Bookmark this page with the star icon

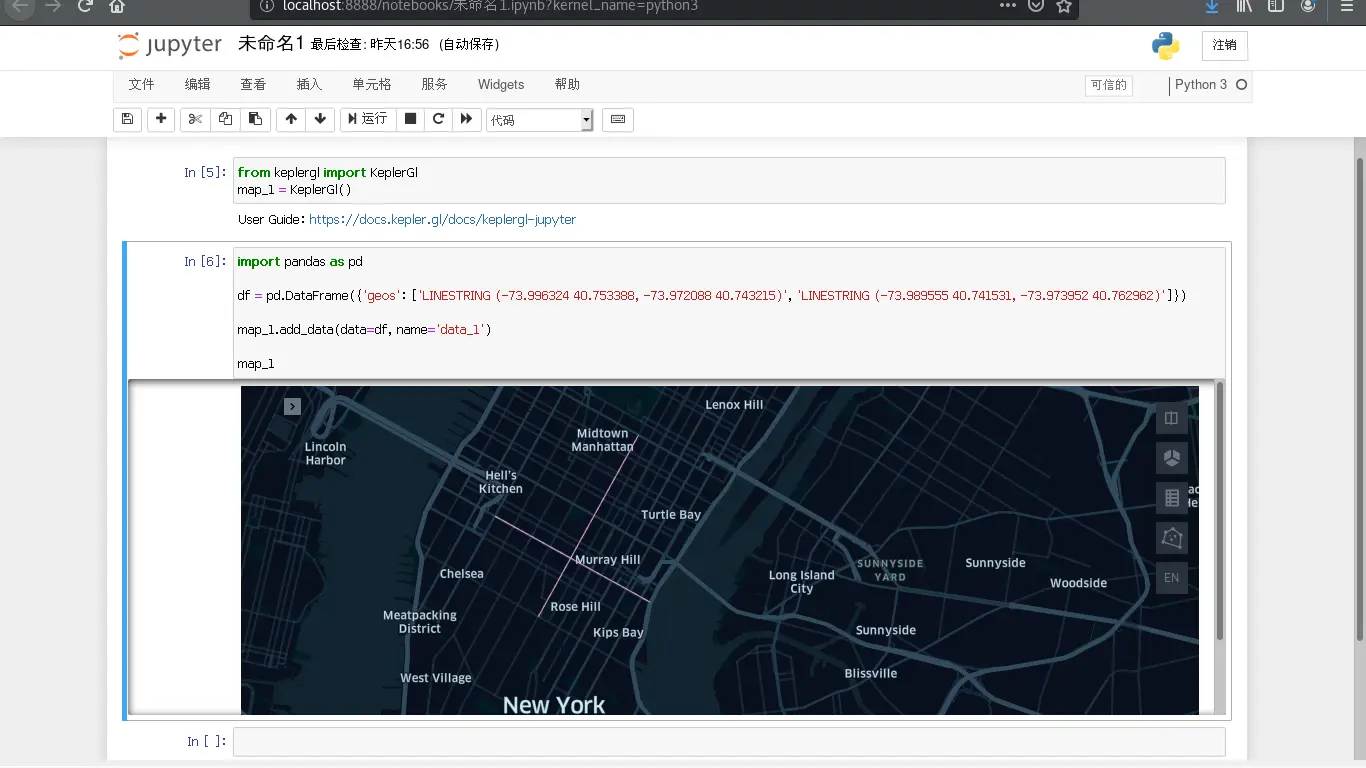pyautogui.click(x=1064, y=6)
